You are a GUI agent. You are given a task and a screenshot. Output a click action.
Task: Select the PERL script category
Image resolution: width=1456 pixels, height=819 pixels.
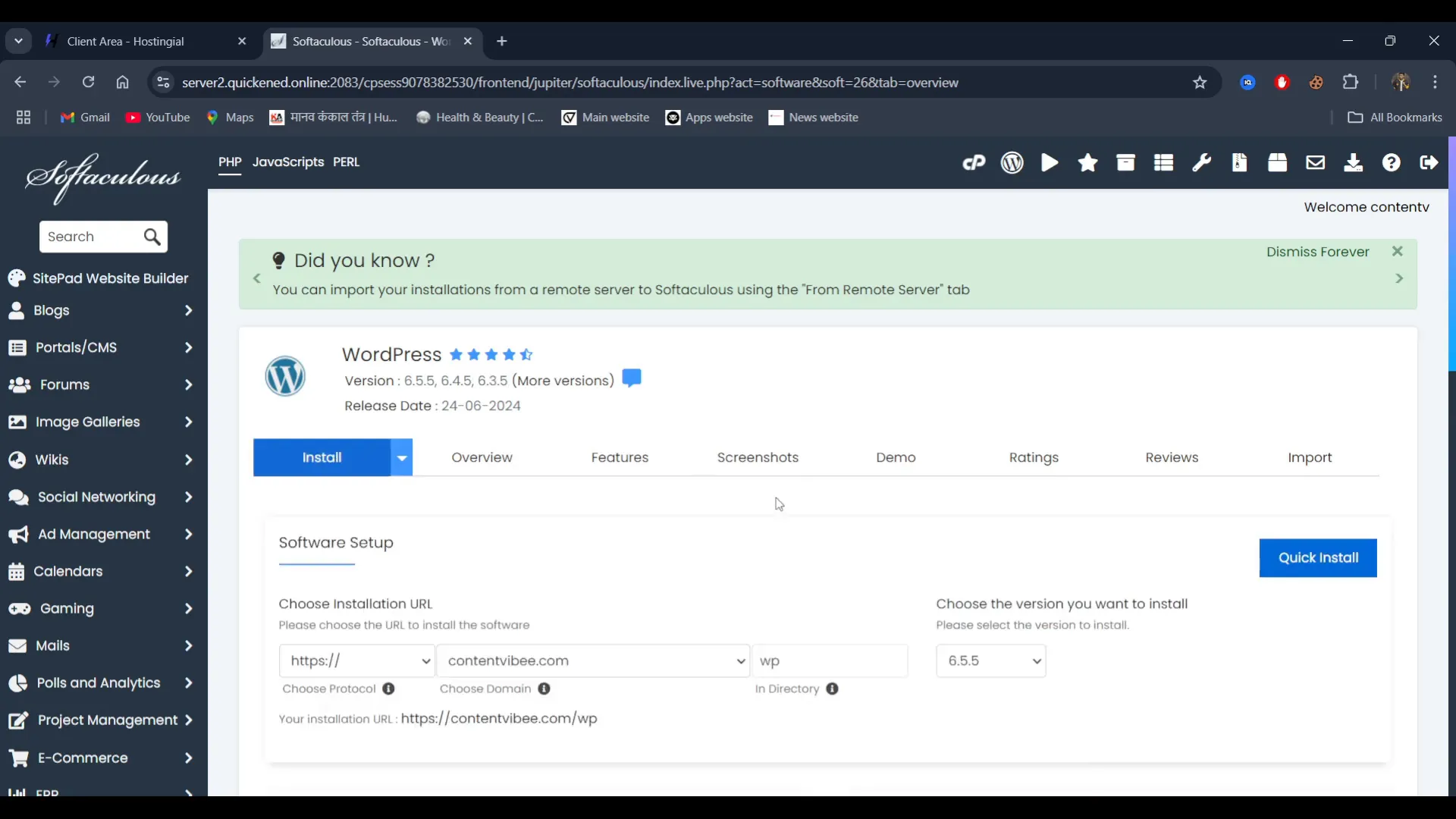point(347,162)
